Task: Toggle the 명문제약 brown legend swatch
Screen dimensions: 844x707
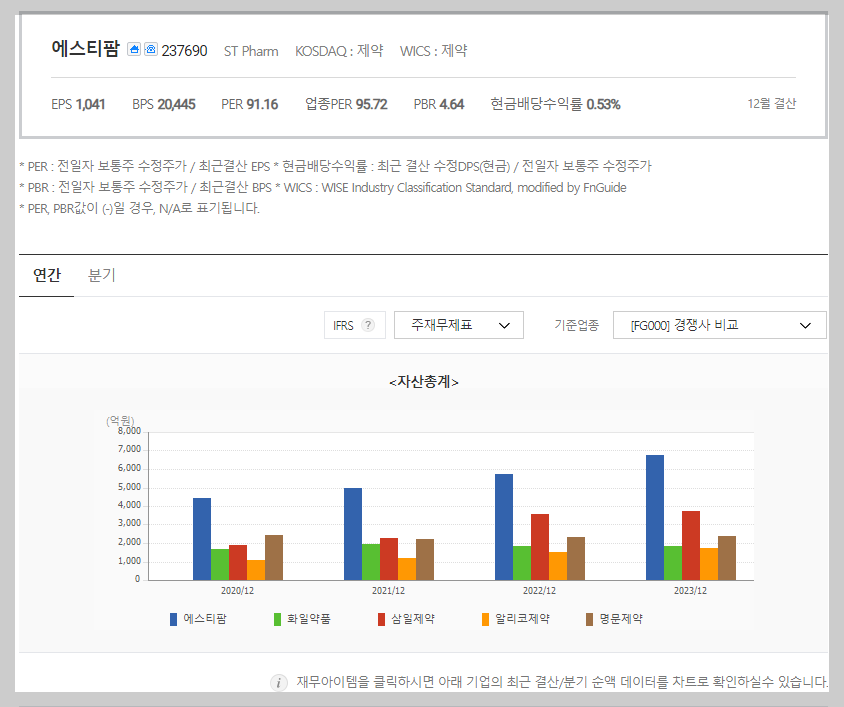Action: coord(589,619)
